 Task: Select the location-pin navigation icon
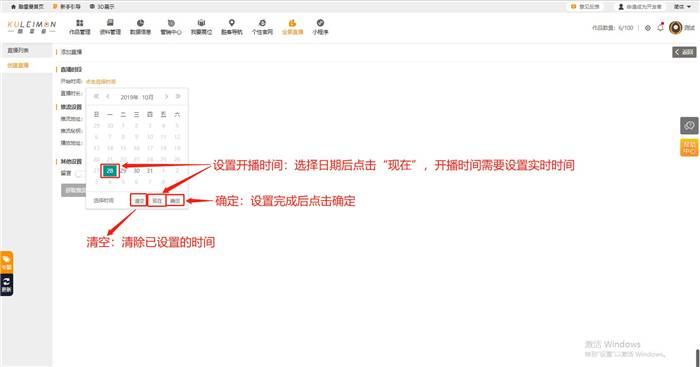tap(232, 23)
